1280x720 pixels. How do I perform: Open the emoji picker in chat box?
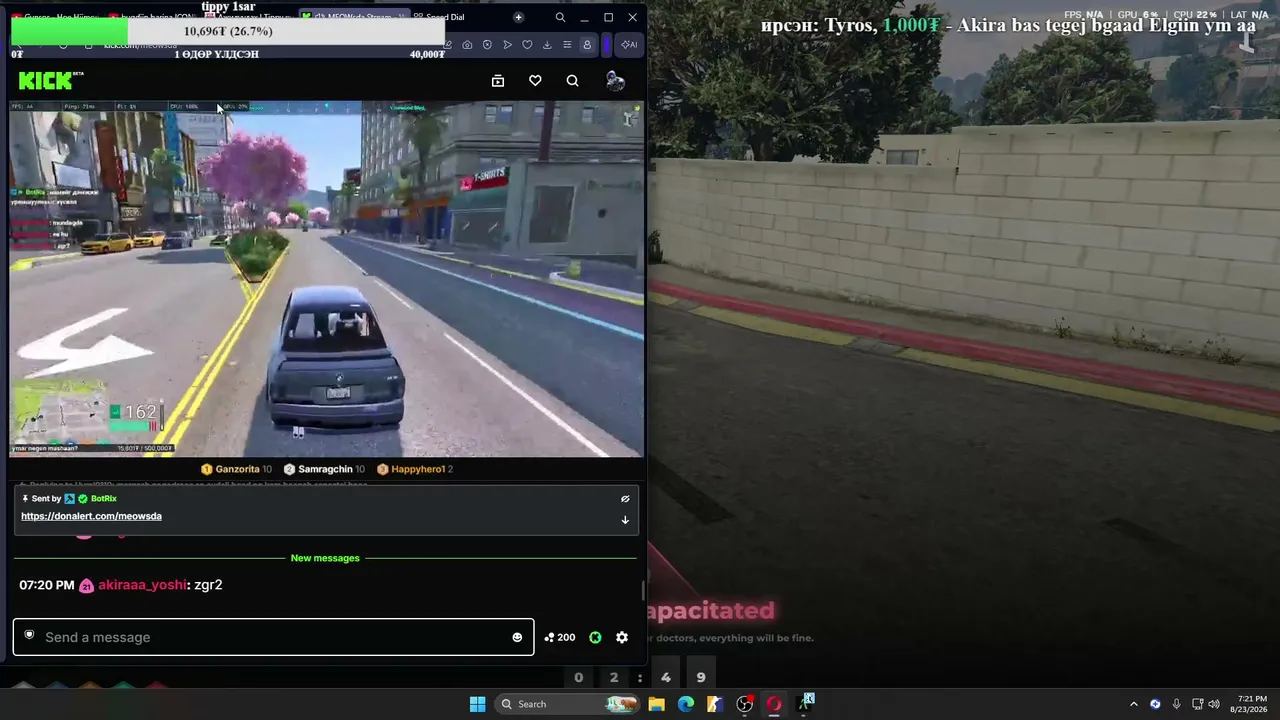coord(517,637)
